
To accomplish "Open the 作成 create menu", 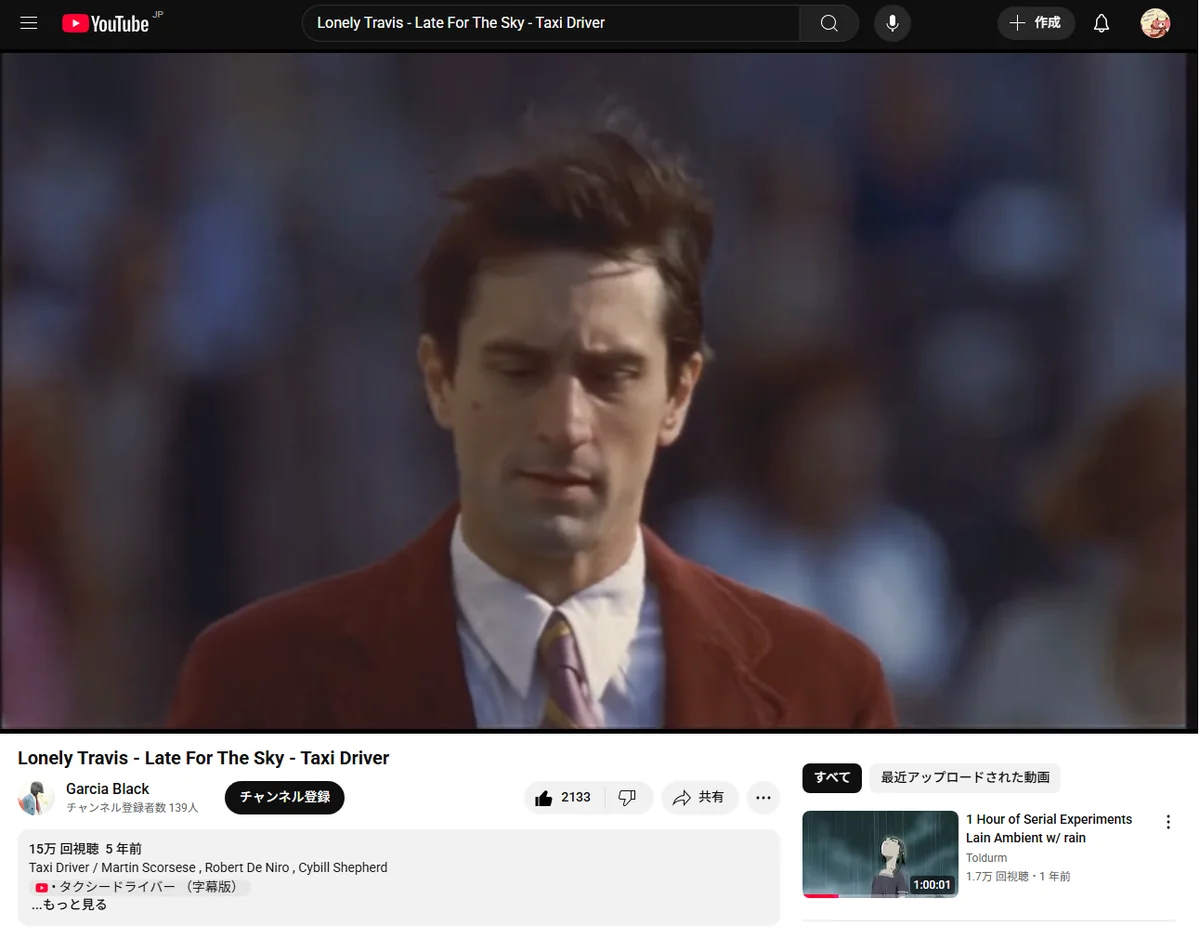I will click(x=1036, y=23).
